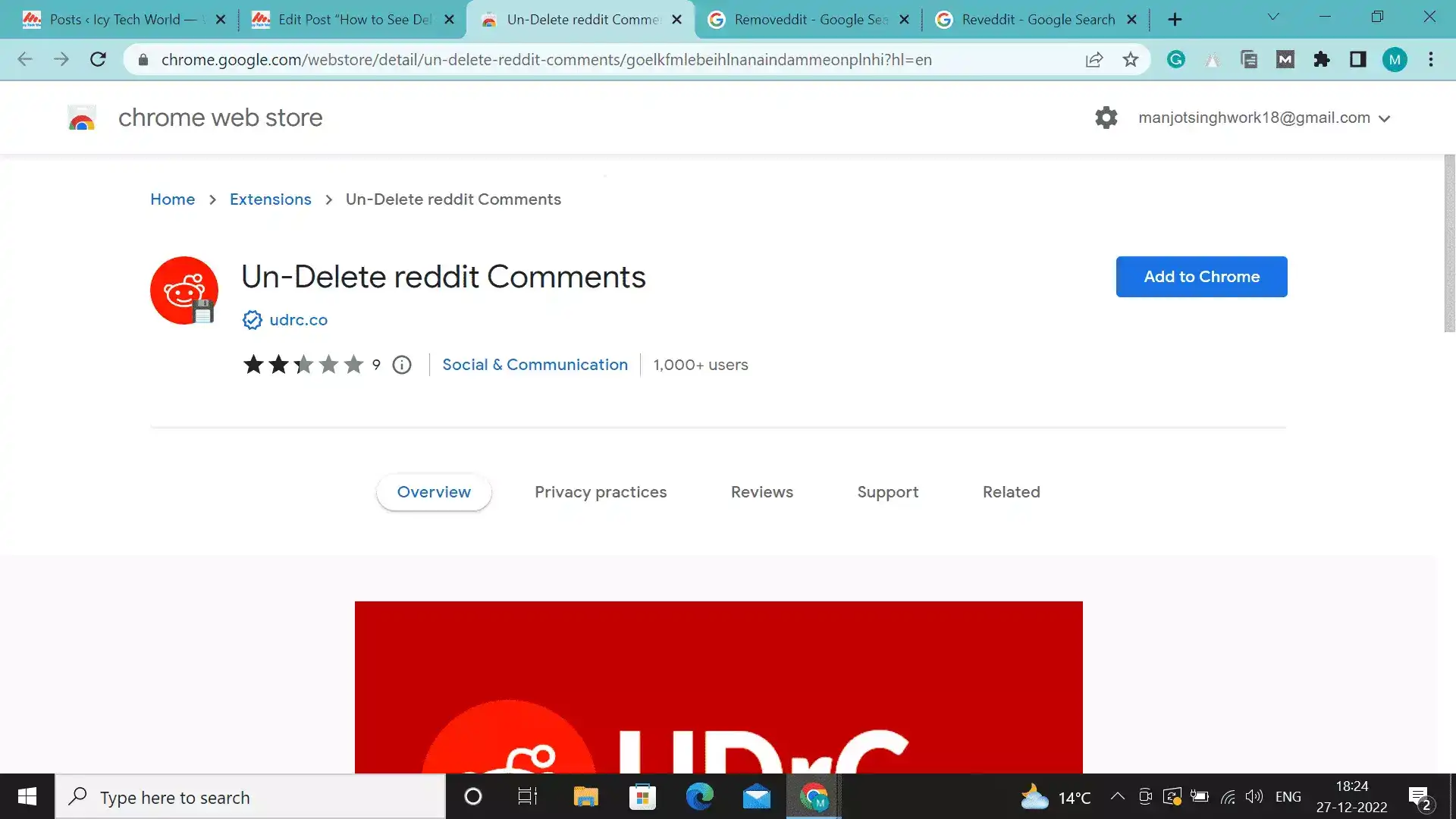Open Cortana circle on taskbar
This screenshot has width=1456, height=819.
472,797
